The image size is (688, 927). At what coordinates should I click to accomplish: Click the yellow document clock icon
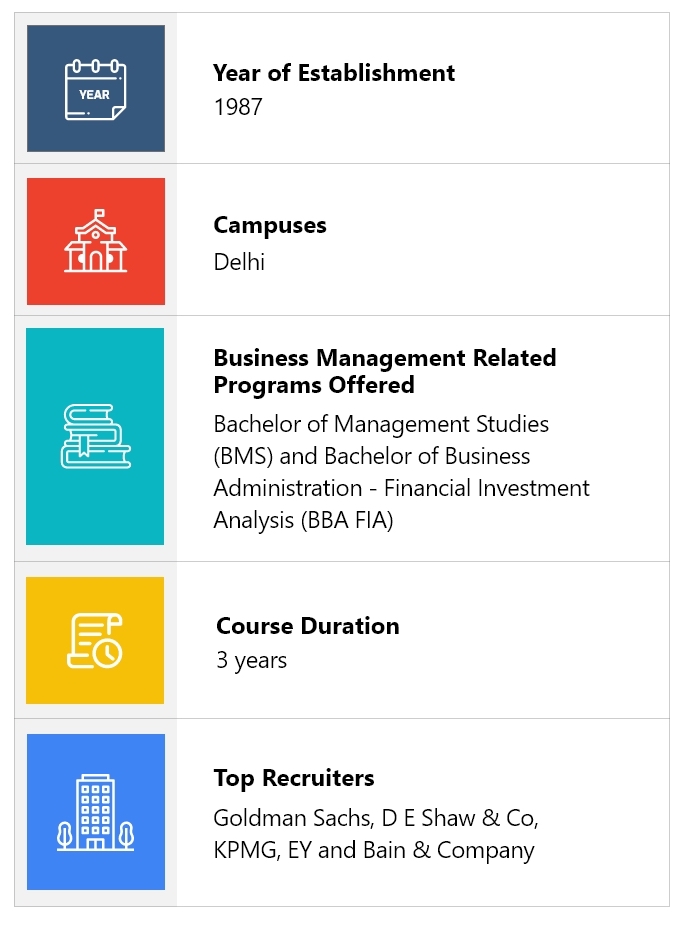point(95,641)
